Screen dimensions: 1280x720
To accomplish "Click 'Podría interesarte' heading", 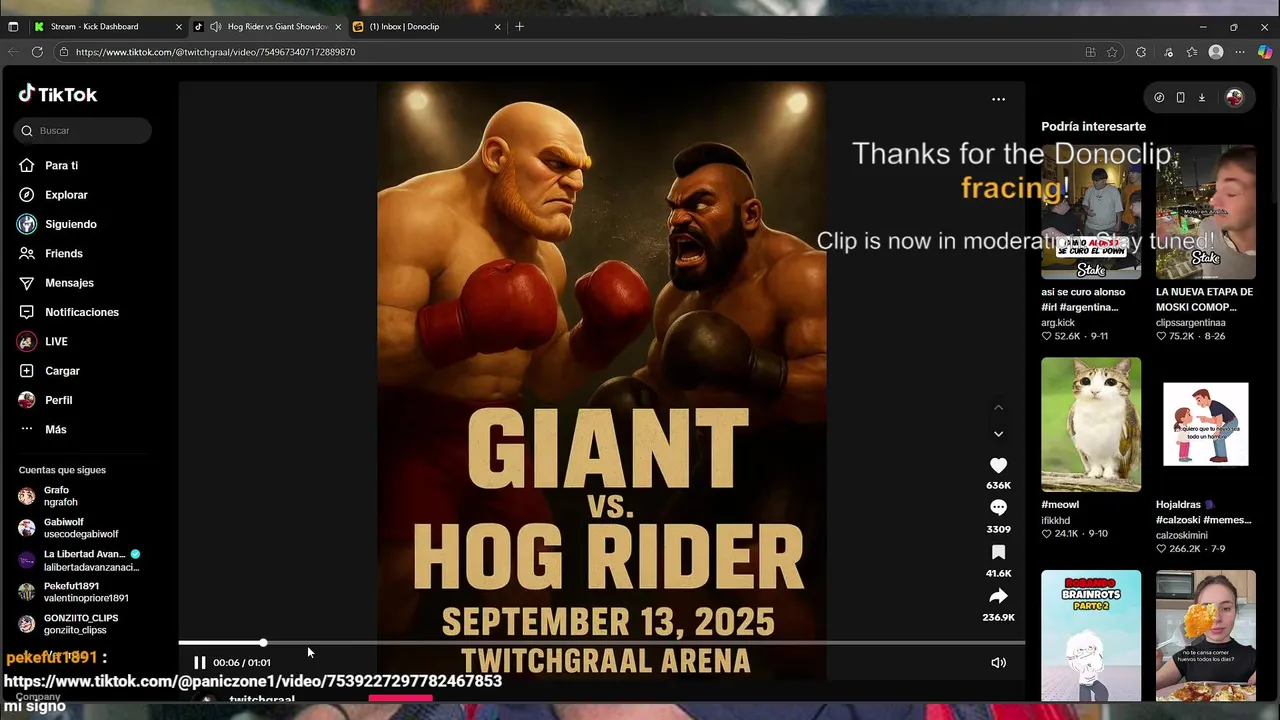I will click(x=1093, y=127).
